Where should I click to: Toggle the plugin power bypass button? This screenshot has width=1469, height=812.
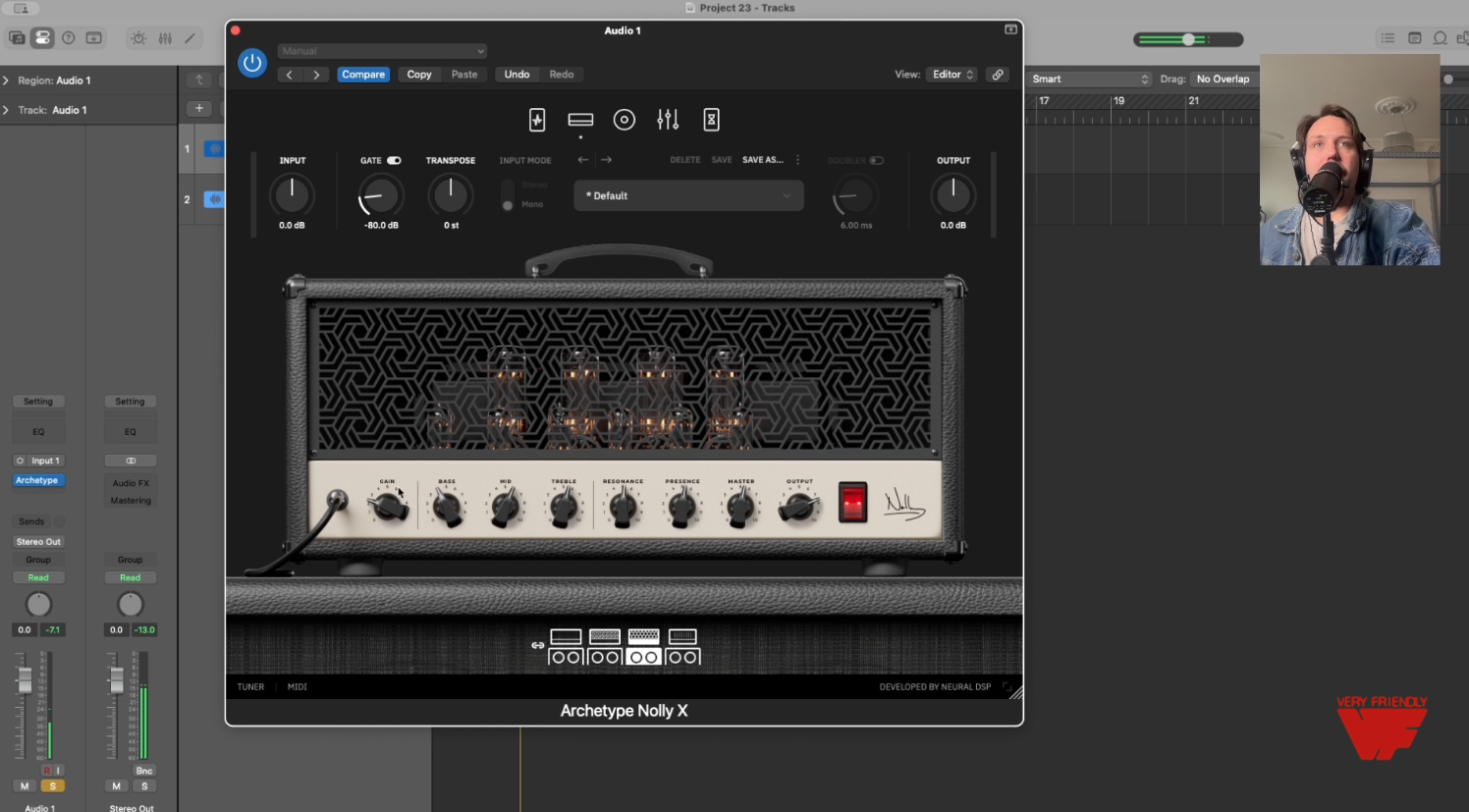pos(252,63)
